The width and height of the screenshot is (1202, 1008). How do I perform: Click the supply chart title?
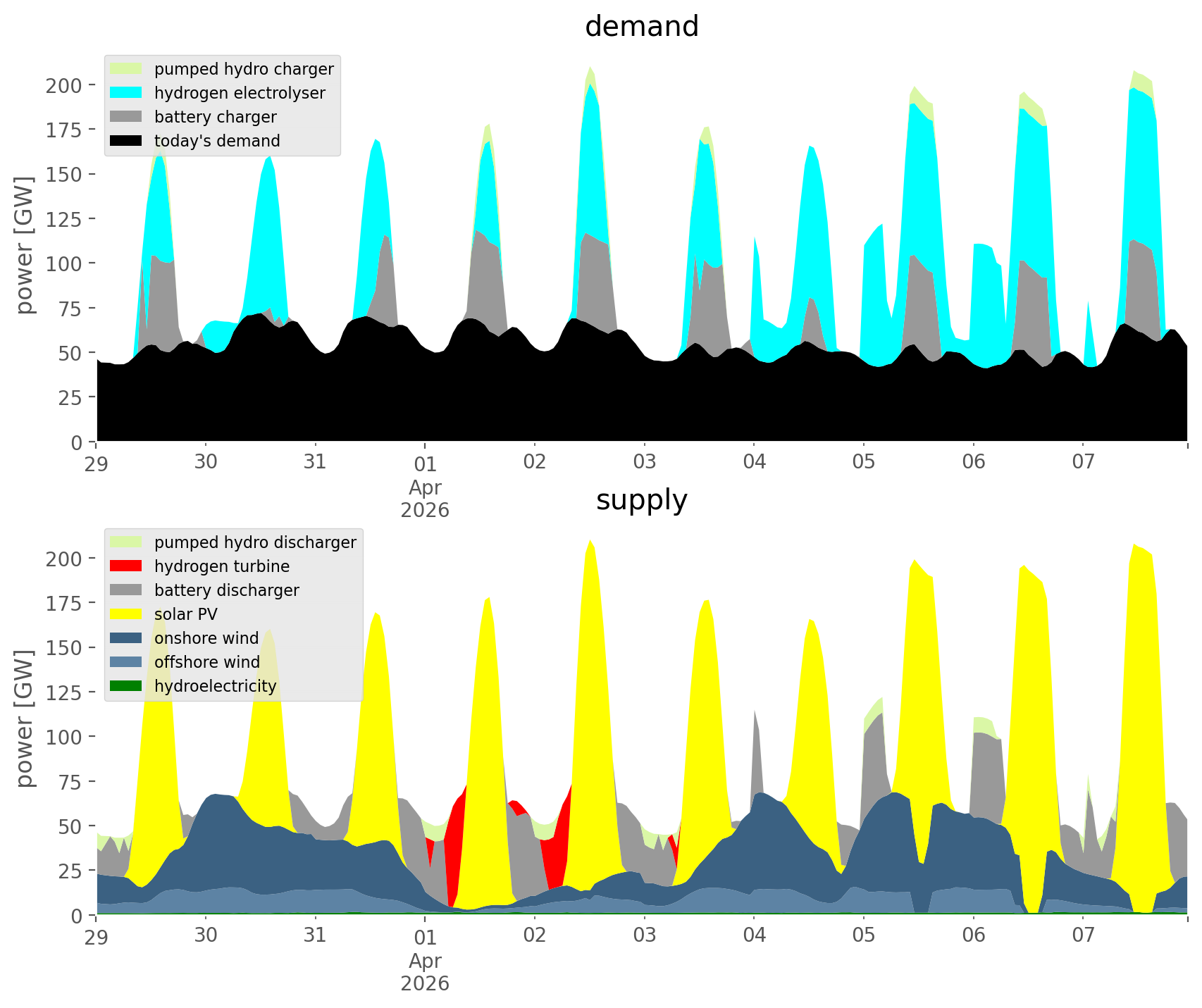point(641,500)
